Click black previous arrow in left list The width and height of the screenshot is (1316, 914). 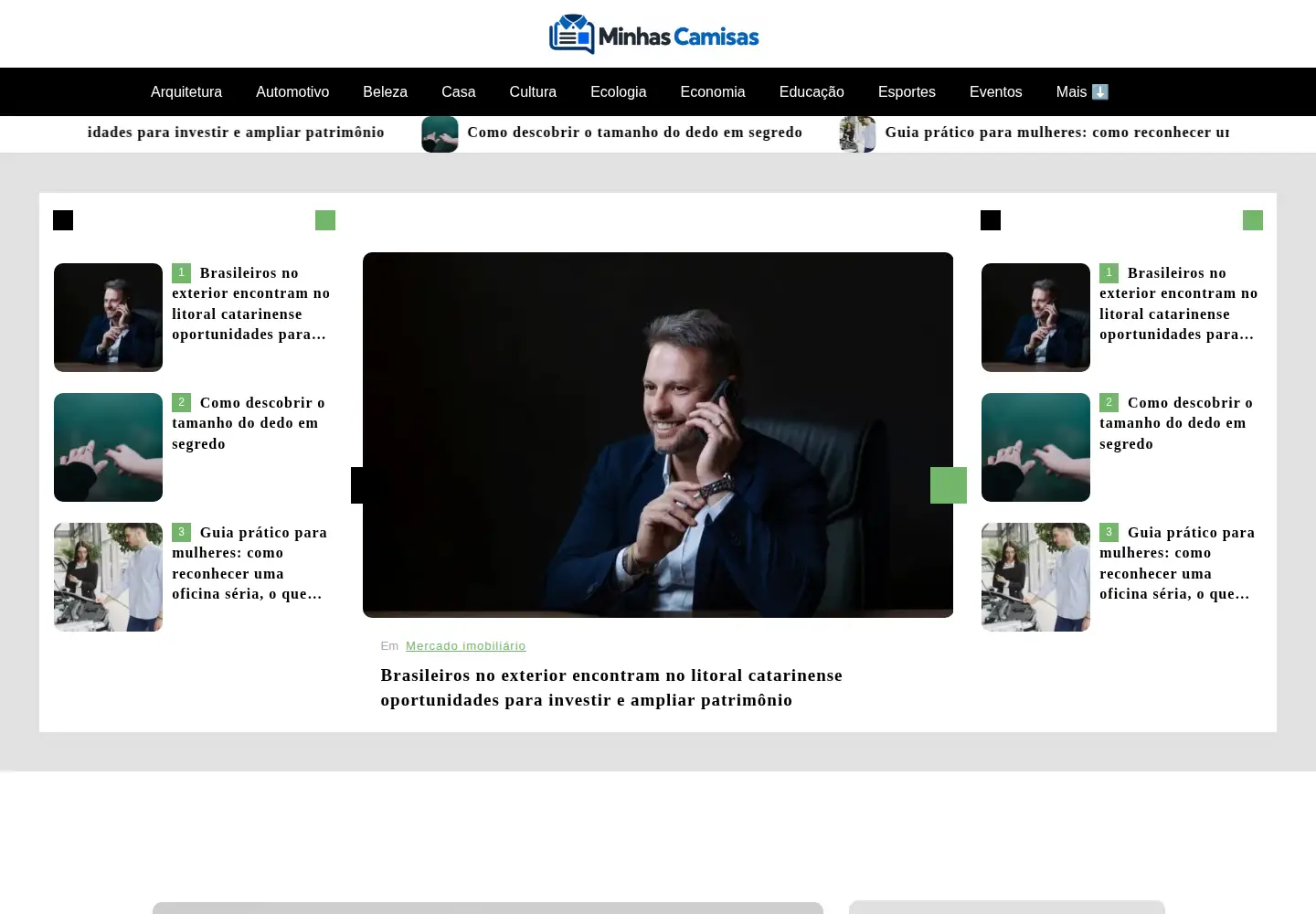(63, 220)
